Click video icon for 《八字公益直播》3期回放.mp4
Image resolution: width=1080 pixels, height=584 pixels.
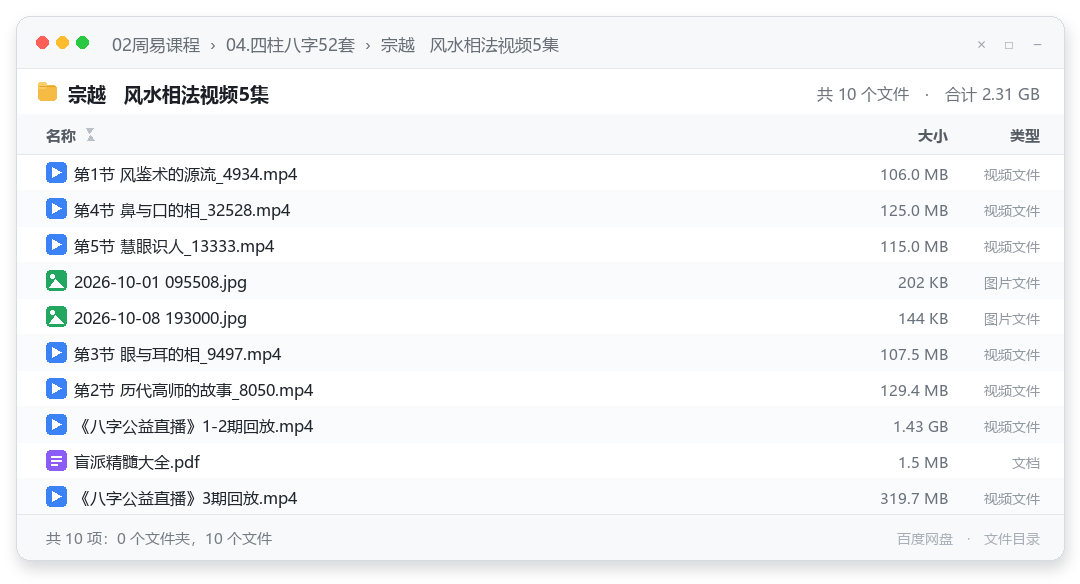tap(56, 497)
